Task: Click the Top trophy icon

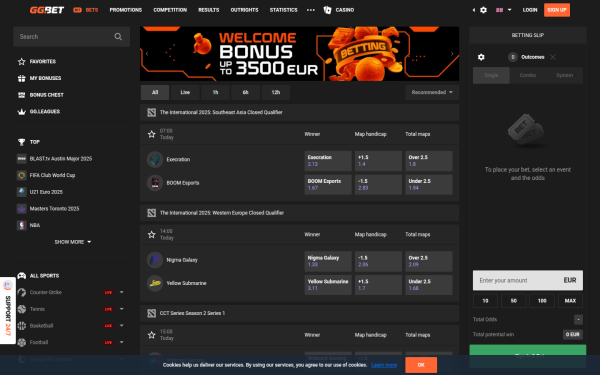Action: click(x=21, y=142)
